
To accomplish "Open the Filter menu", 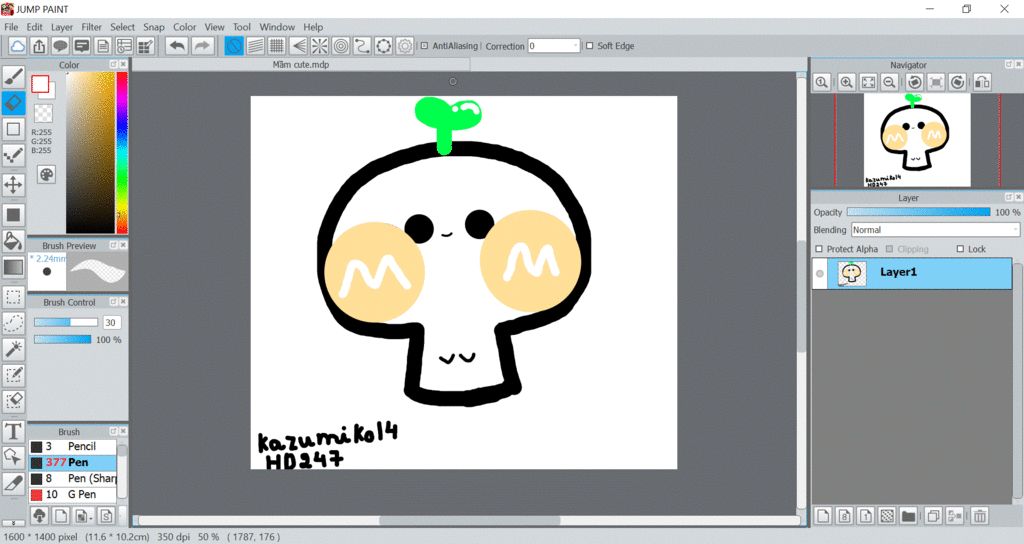I will coord(91,27).
